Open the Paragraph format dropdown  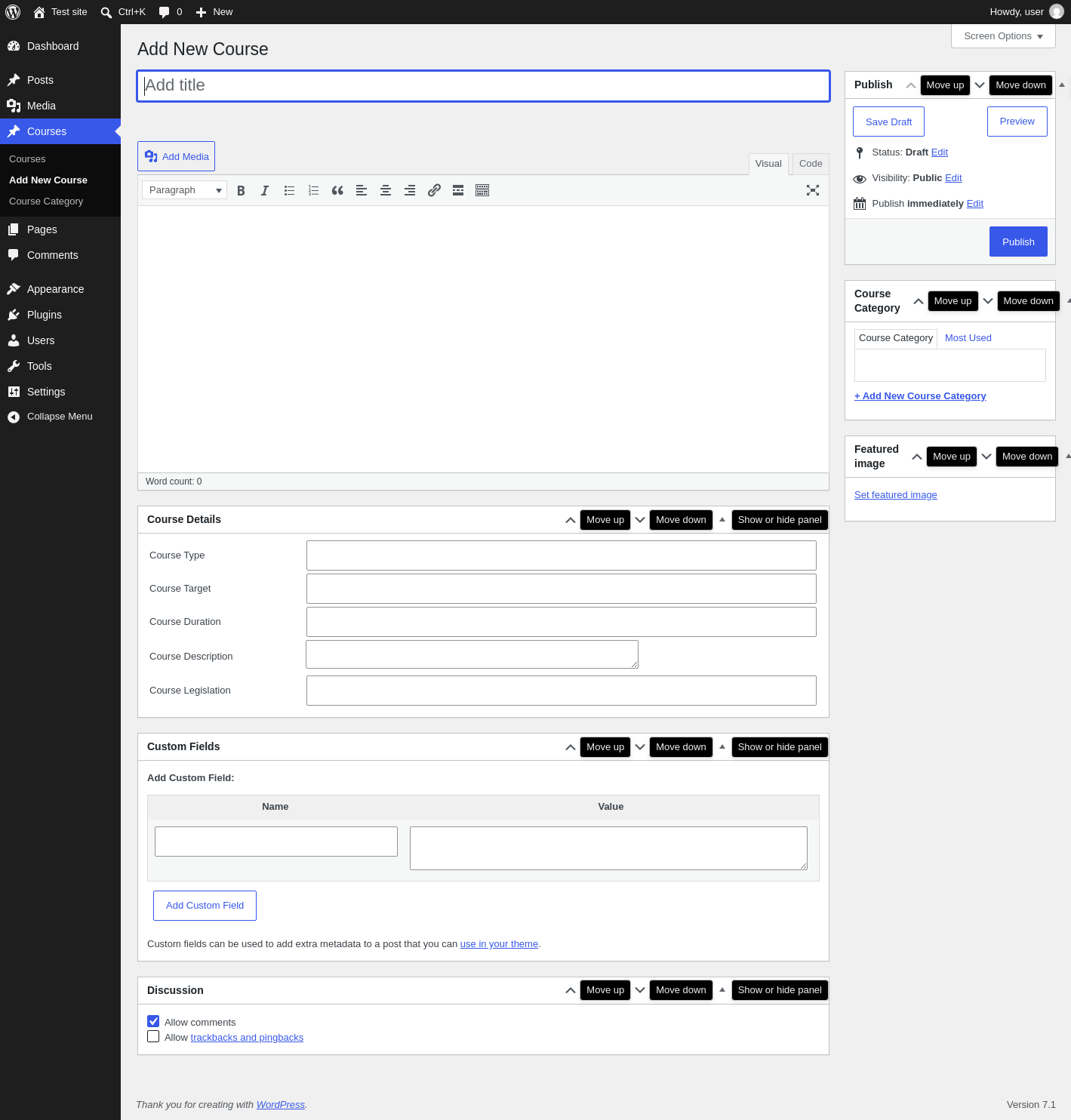point(184,190)
